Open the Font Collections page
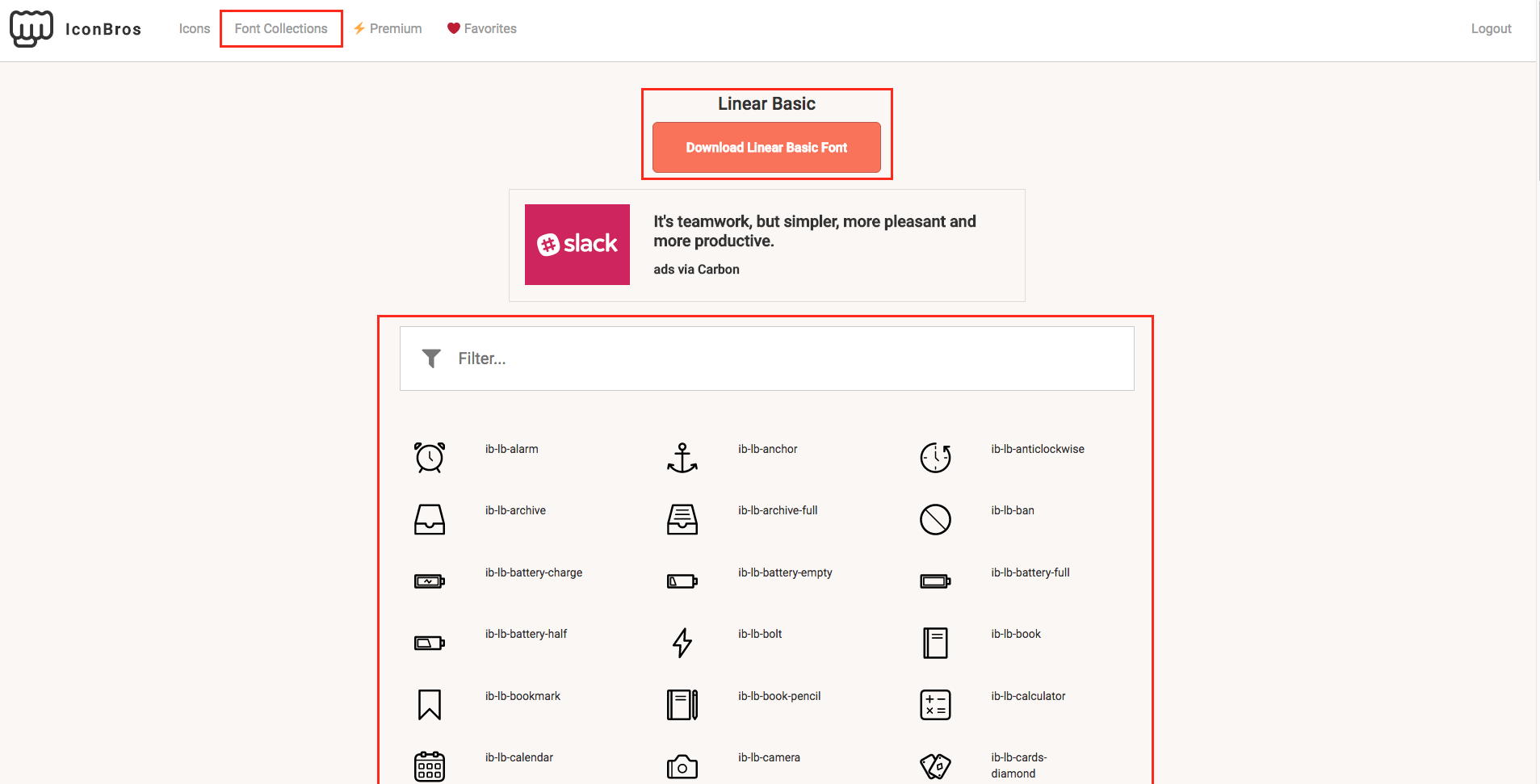The height and width of the screenshot is (784, 1540). click(281, 28)
